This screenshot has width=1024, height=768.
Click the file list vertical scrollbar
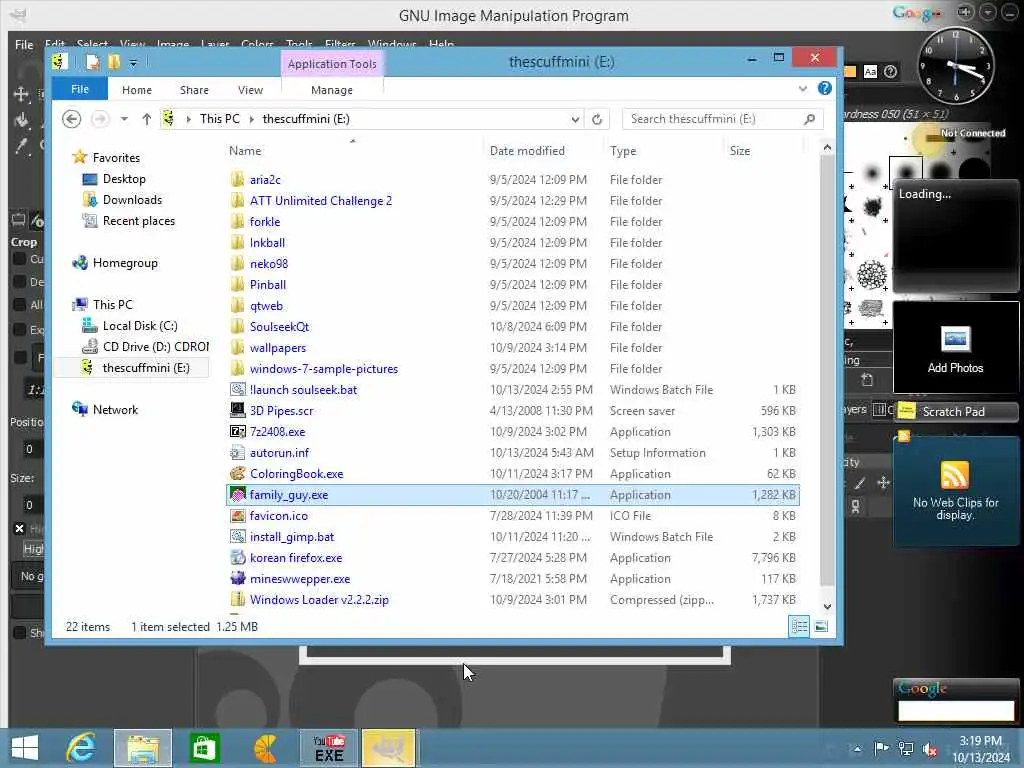tap(827, 371)
